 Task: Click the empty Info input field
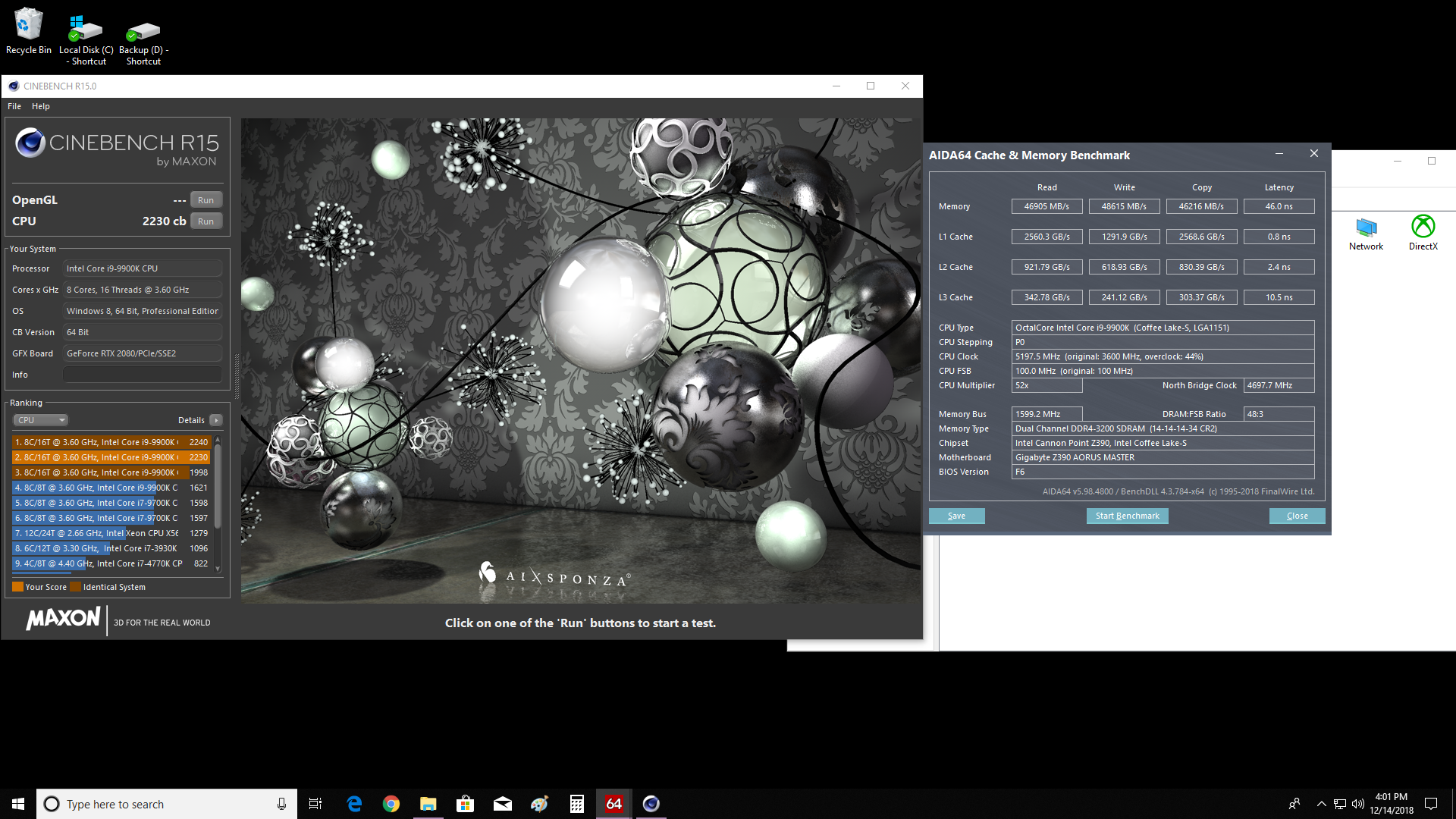[x=143, y=375]
